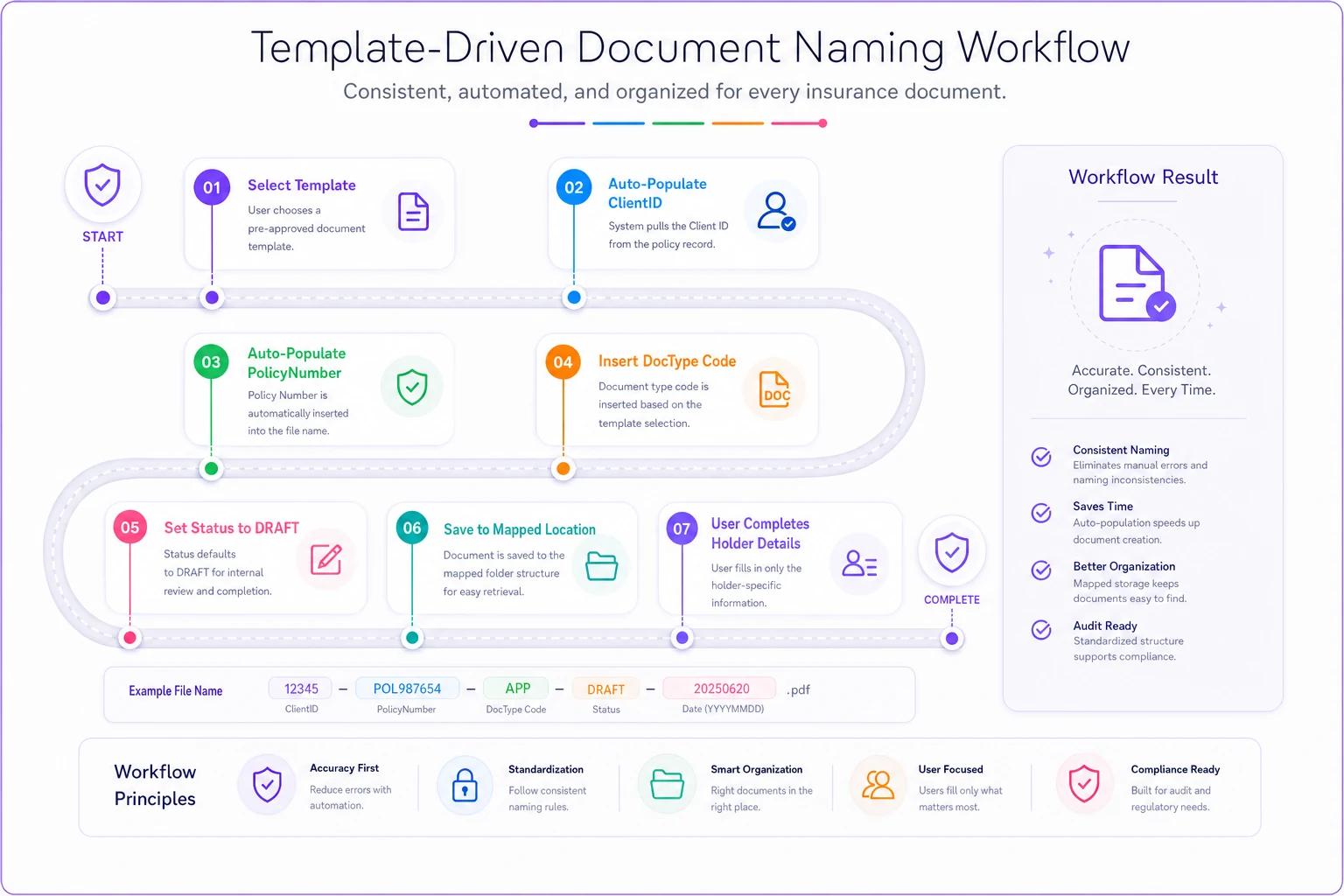The image size is (1344, 896).
Task: Click the "COMPLETE" label under the shield
Action: pyautogui.click(x=952, y=600)
